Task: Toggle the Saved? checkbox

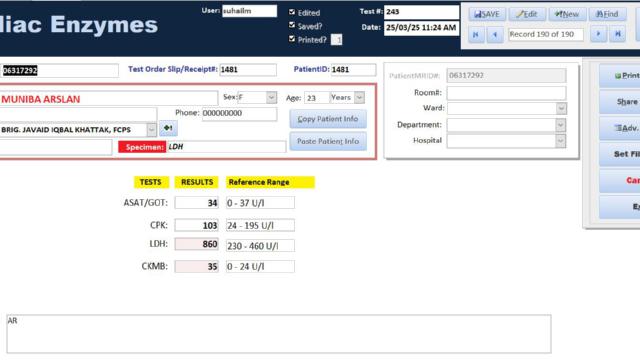Action: tap(292, 25)
